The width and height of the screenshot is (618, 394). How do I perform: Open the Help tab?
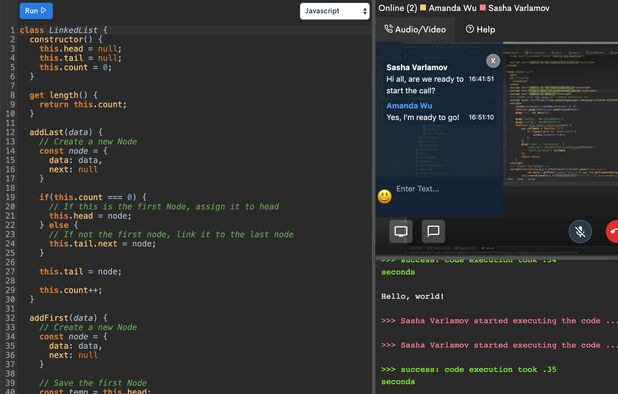click(x=480, y=30)
